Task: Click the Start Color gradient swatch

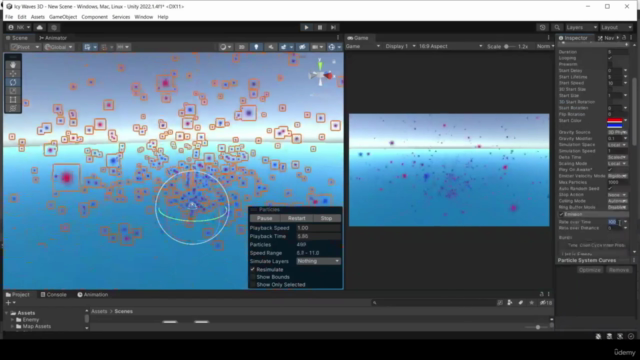Action: coord(615,123)
